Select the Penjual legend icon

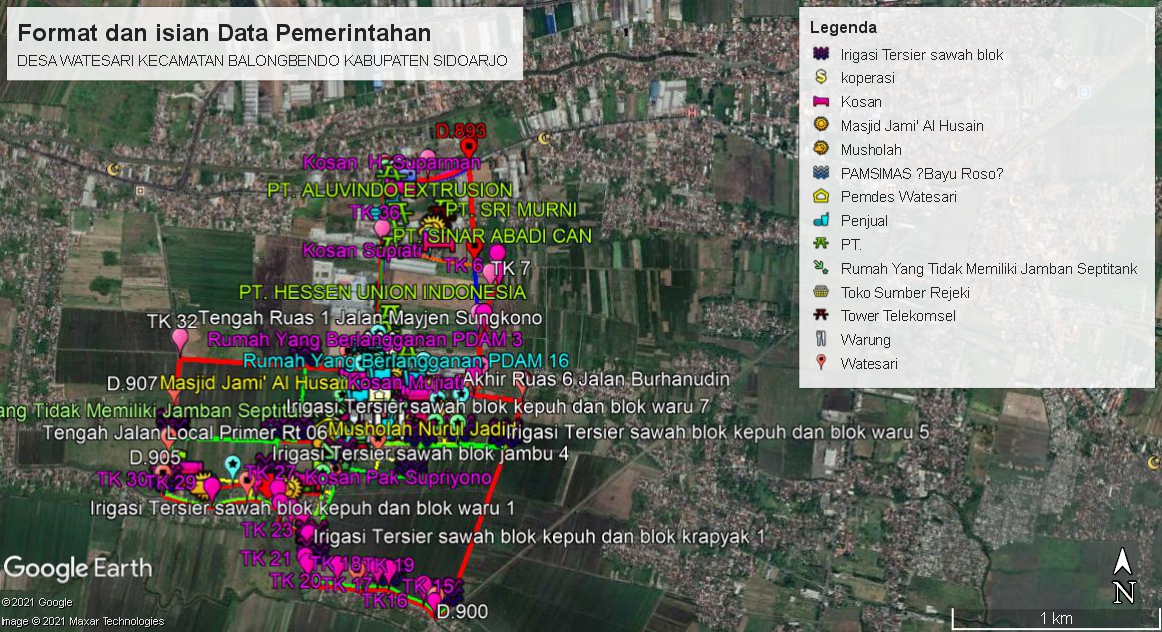[x=821, y=220]
